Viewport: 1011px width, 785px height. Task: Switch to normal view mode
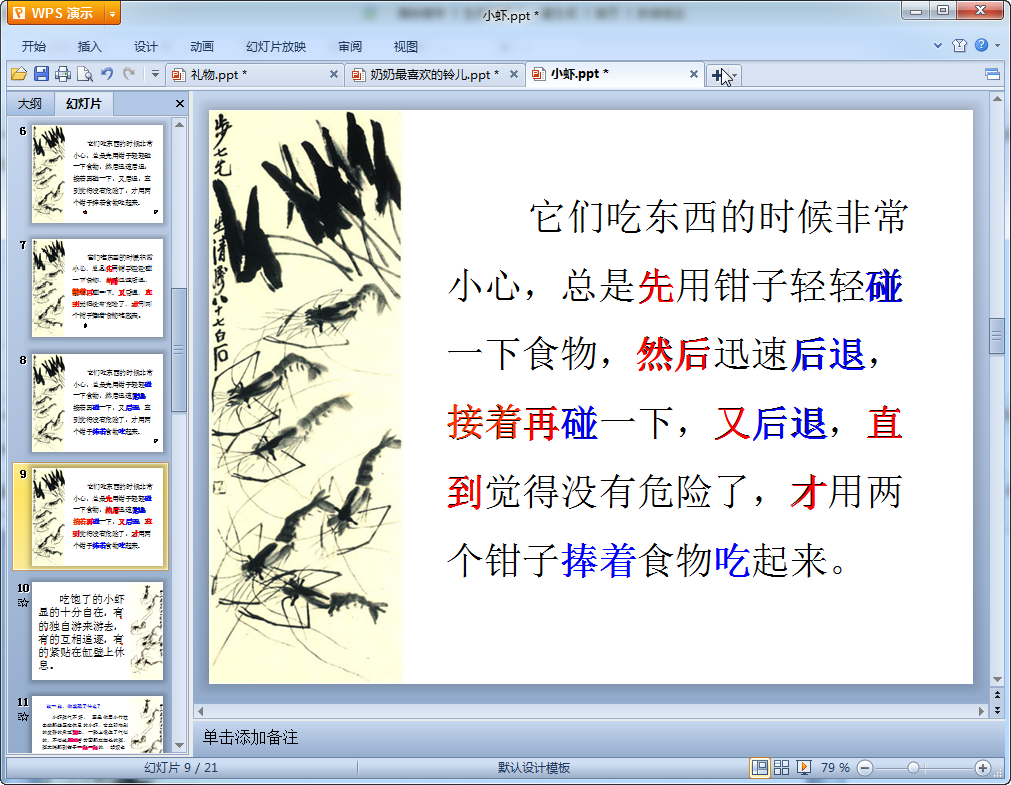760,767
